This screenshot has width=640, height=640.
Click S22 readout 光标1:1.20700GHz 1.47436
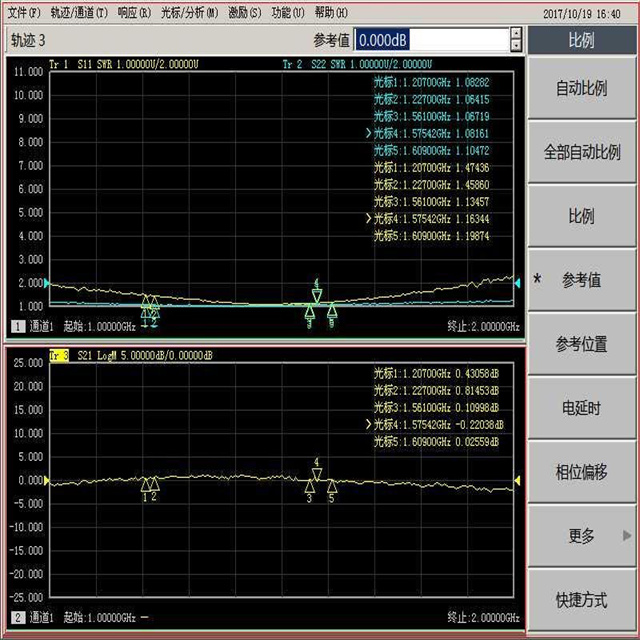pos(431,168)
